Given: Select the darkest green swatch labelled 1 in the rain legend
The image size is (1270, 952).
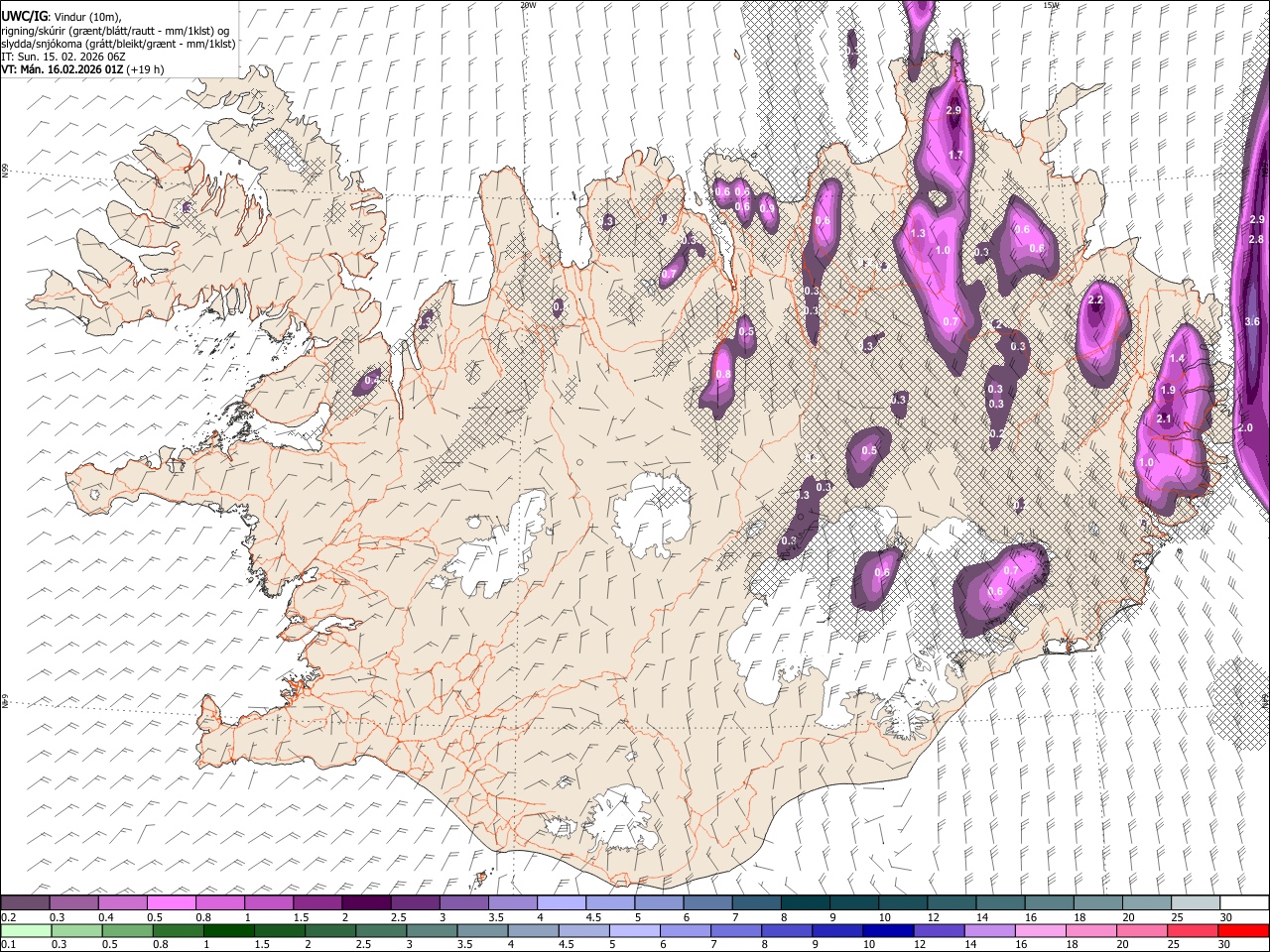Looking at the screenshot, I should 228,930.
